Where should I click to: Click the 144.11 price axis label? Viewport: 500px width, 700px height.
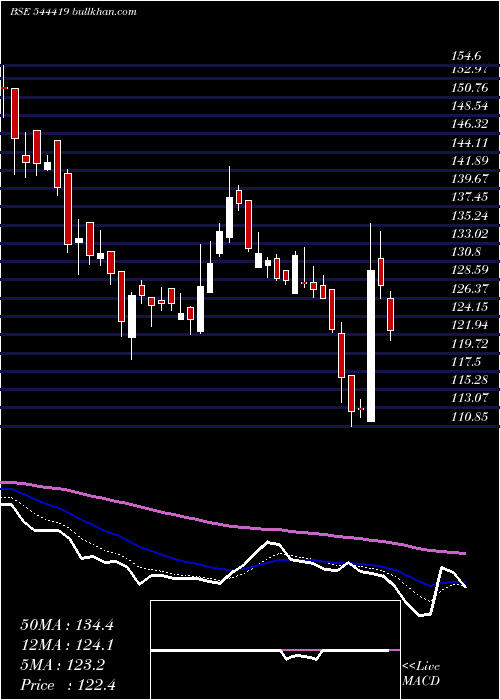pyautogui.click(x=470, y=143)
